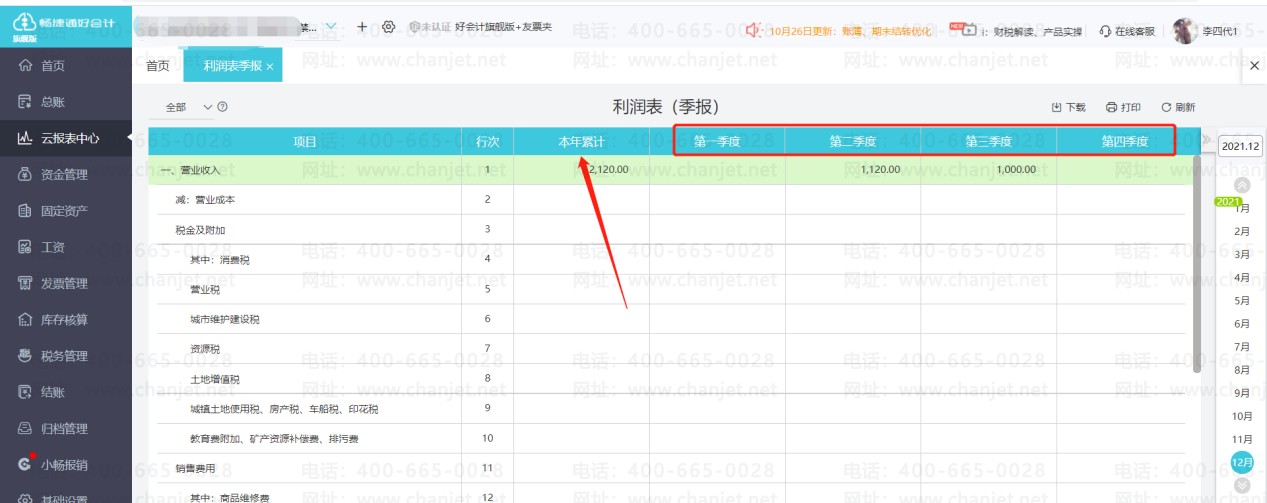Go to 固定资产 in sidebar
This screenshot has height=503, width=1267.
coord(63,211)
